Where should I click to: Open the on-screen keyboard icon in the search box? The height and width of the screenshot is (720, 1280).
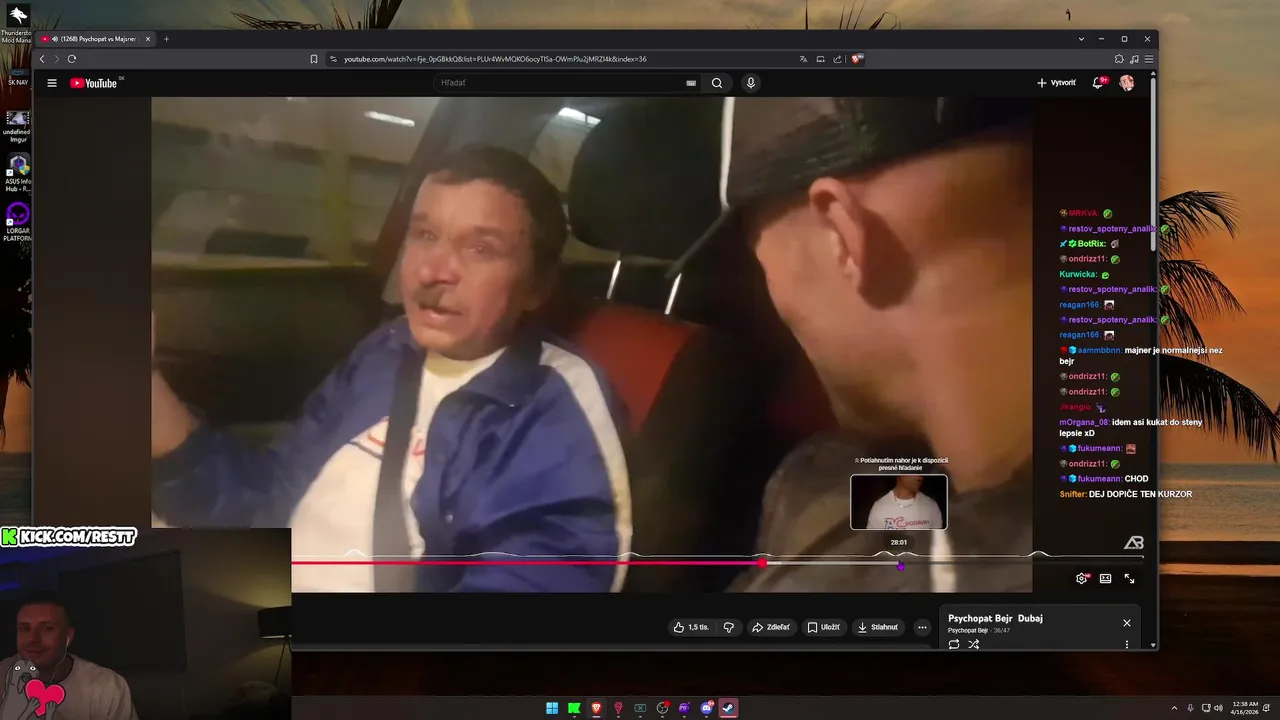691,83
